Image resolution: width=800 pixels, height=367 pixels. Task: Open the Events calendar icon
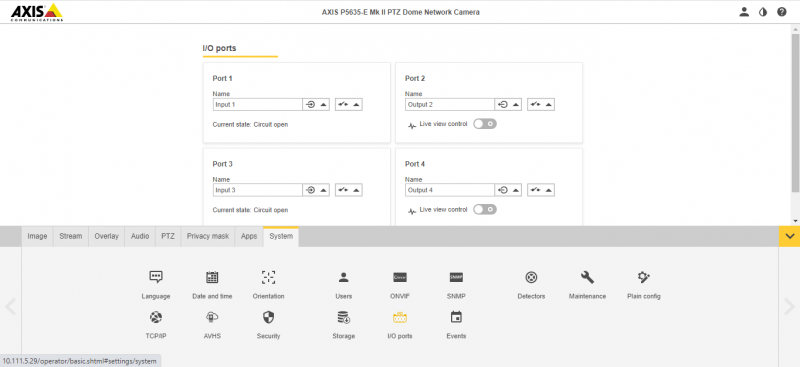pos(456,317)
